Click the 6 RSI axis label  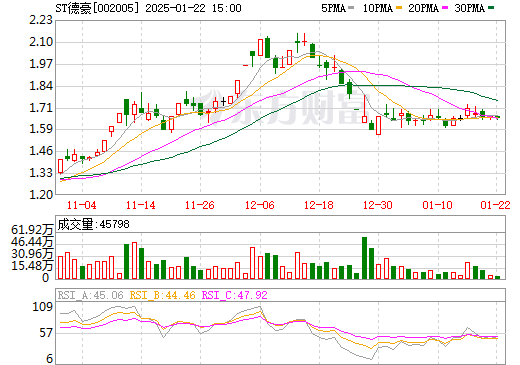[49, 359]
